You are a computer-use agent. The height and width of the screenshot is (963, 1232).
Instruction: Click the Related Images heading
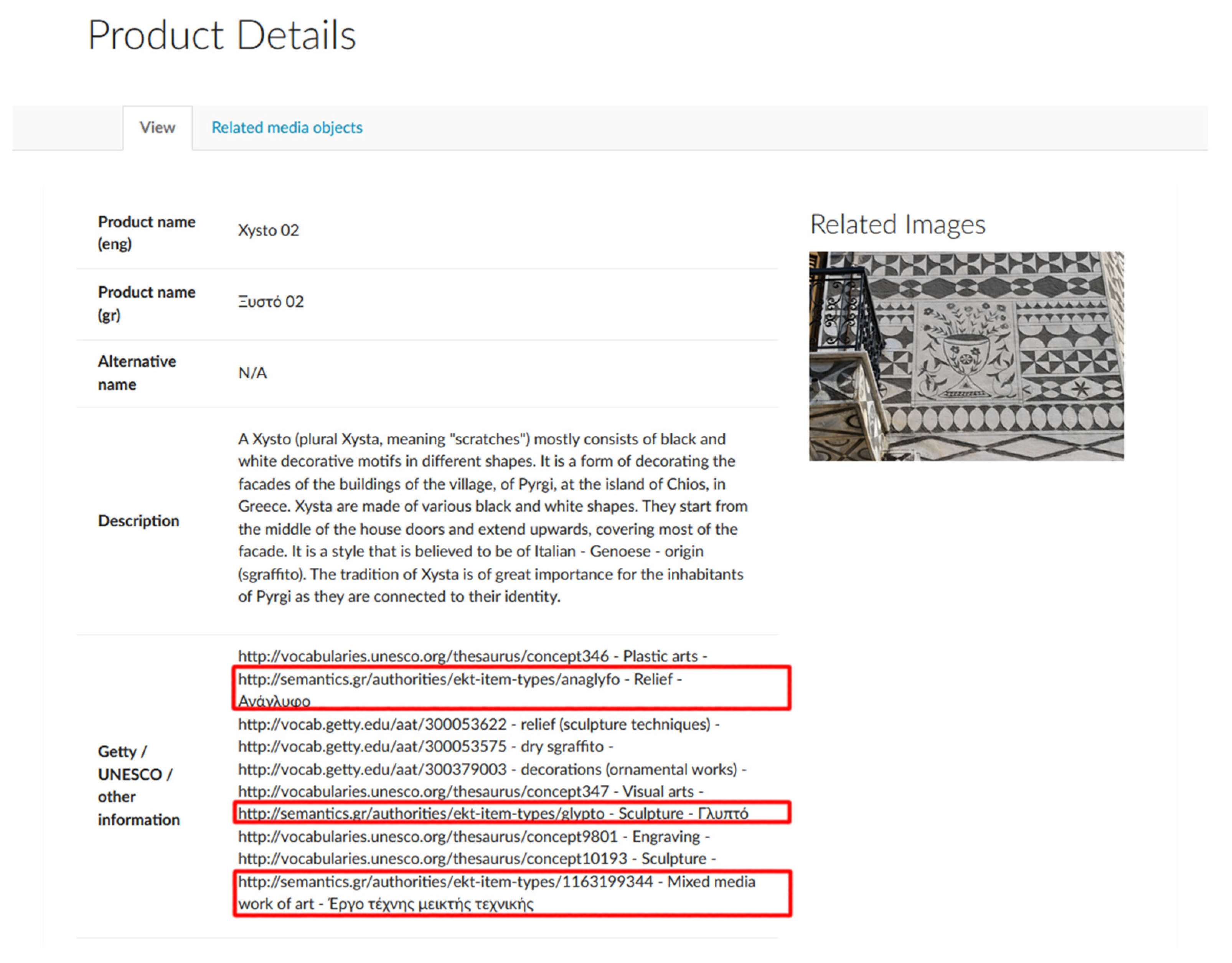[x=897, y=224]
